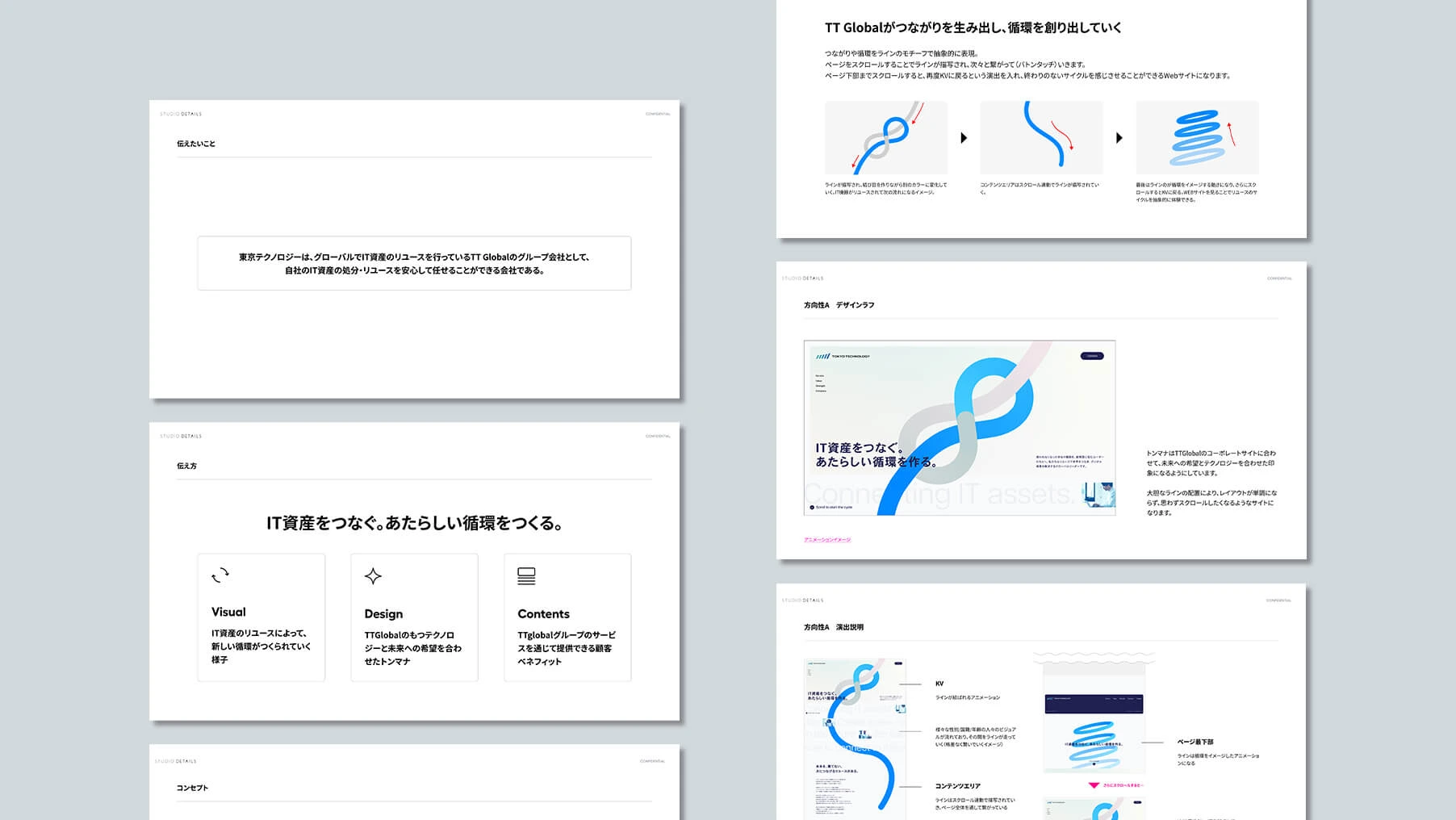The width and height of the screenshot is (1456, 820).
Task: Click the Tokyo Technology logo in the design rough
Action: 843,356
